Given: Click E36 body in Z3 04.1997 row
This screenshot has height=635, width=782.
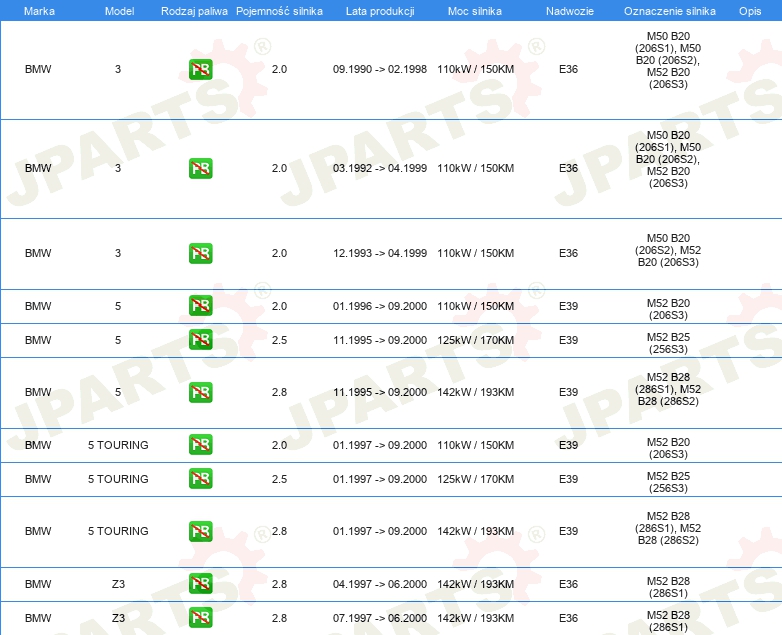Looking at the screenshot, I should (569, 584).
